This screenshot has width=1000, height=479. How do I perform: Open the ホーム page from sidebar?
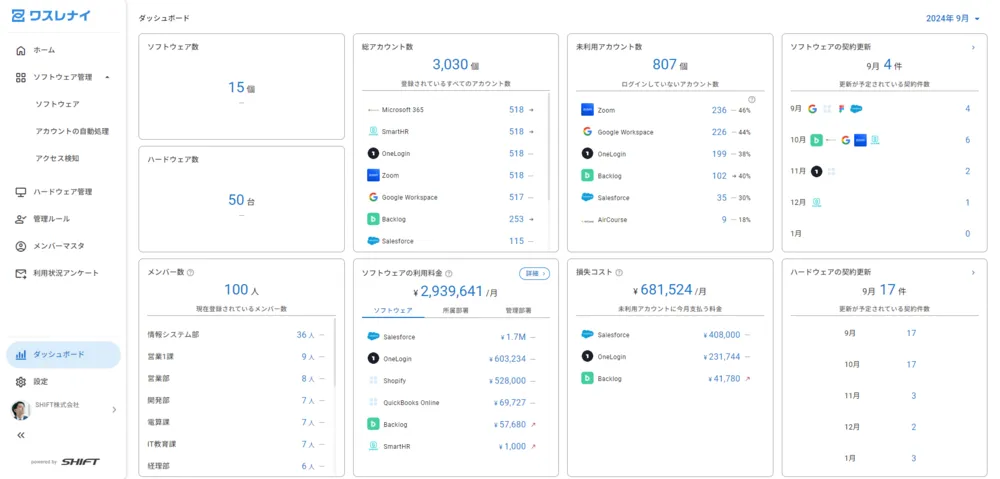44,50
